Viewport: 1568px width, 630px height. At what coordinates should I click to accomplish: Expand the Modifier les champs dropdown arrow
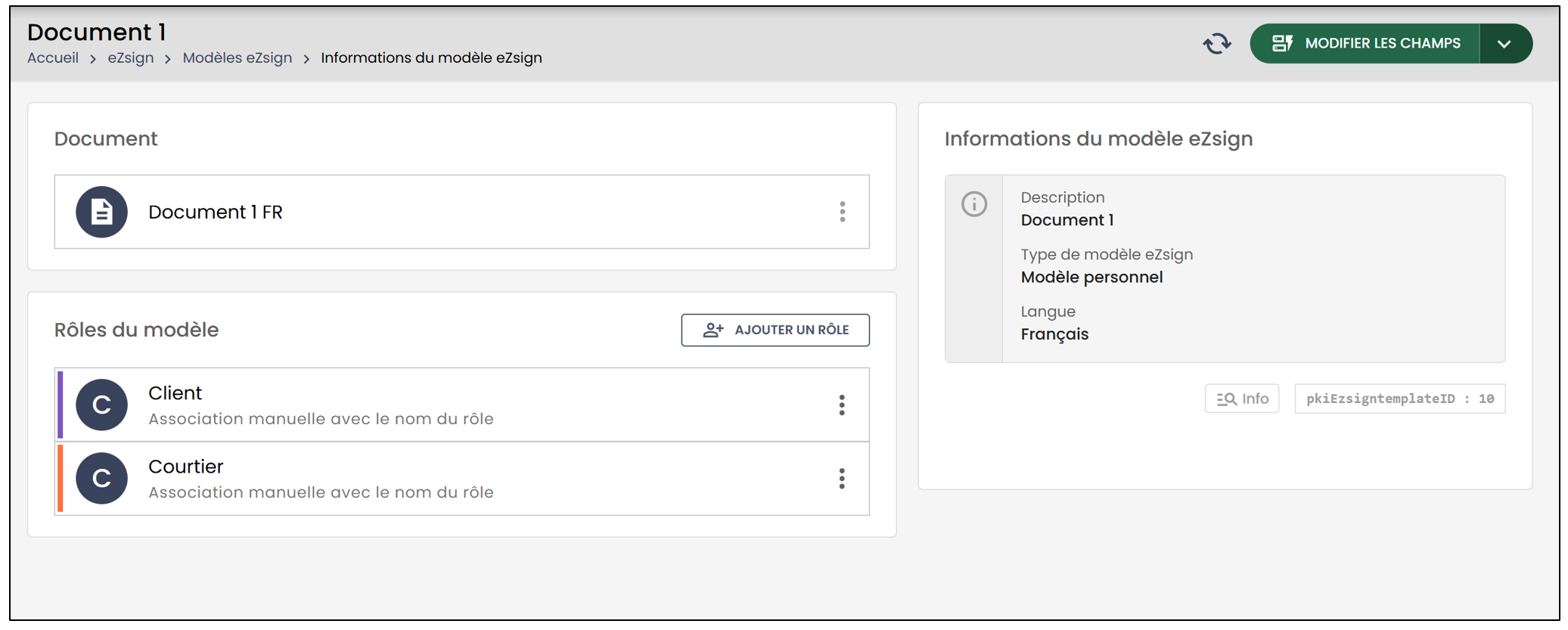point(1505,44)
